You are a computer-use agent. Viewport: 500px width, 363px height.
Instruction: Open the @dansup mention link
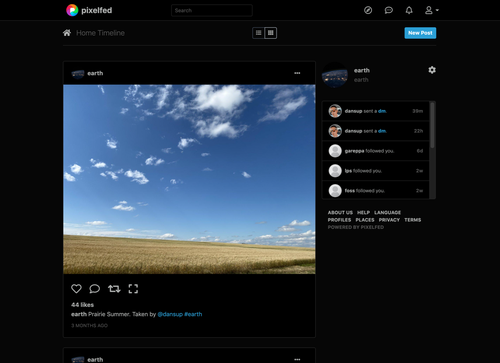[170, 314]
